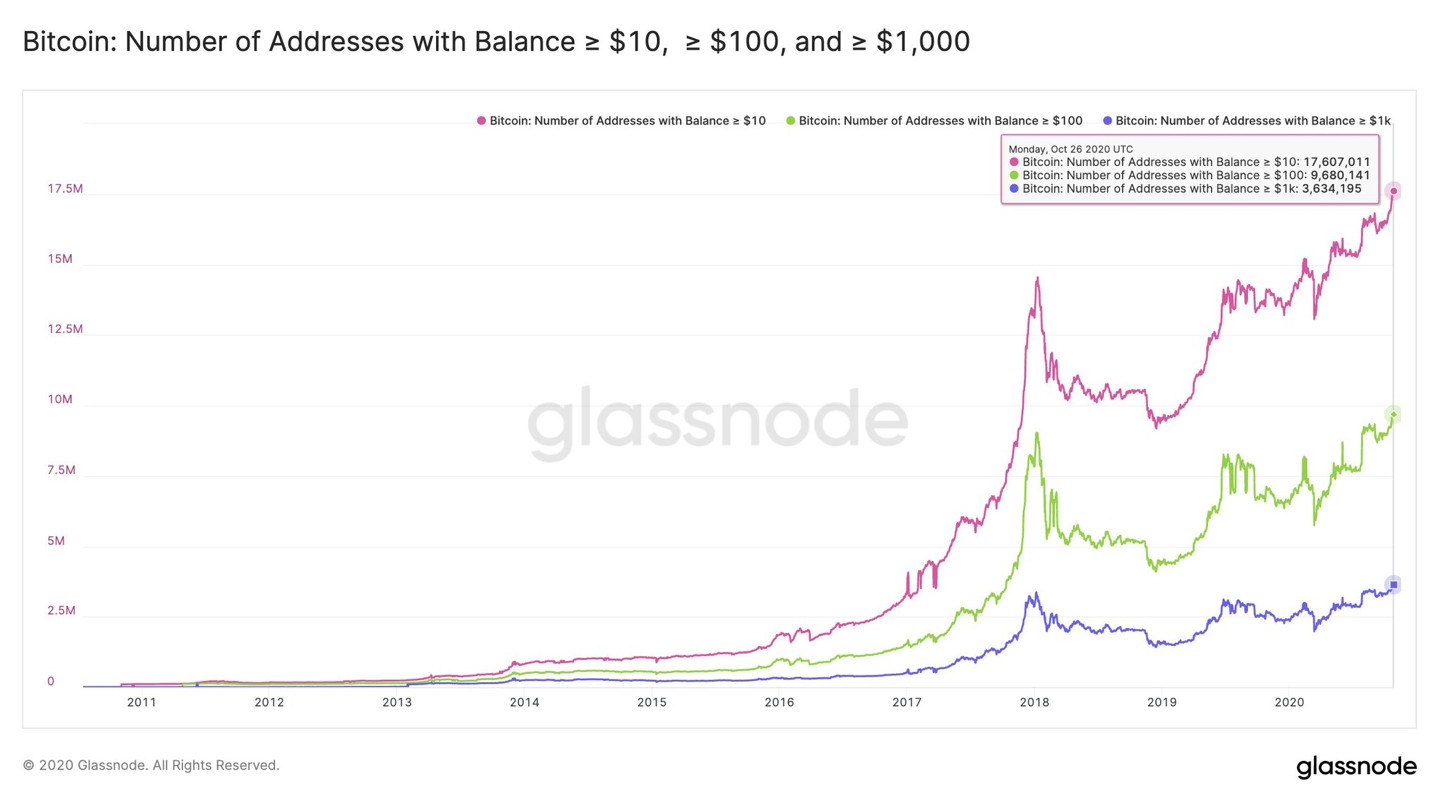Image resolution: width=1440 pixels, height=804 pixels.
Task: Click the chart title about Bitcoin addresses
Action: point(496,42)
